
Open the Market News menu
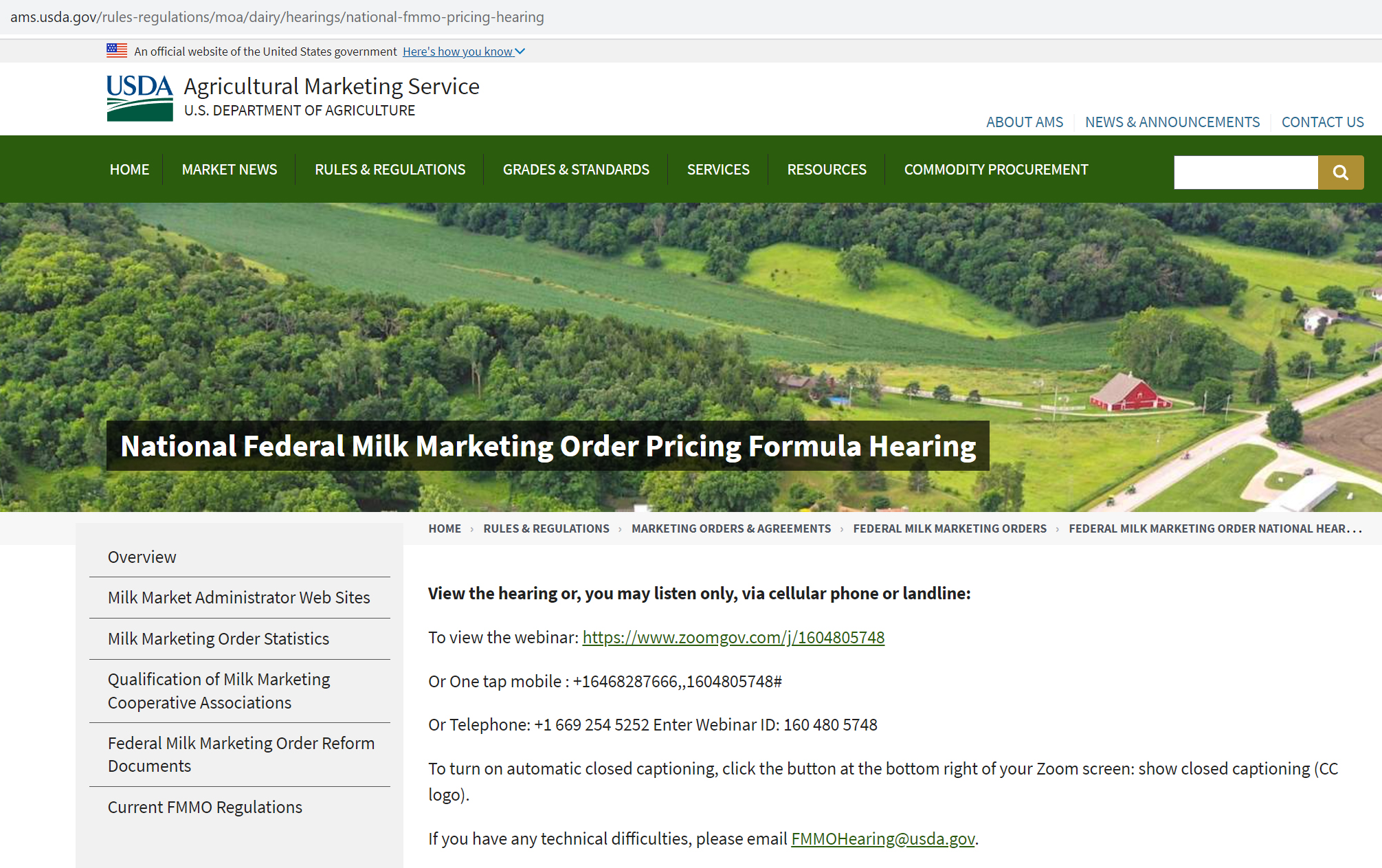coord(229,170)
